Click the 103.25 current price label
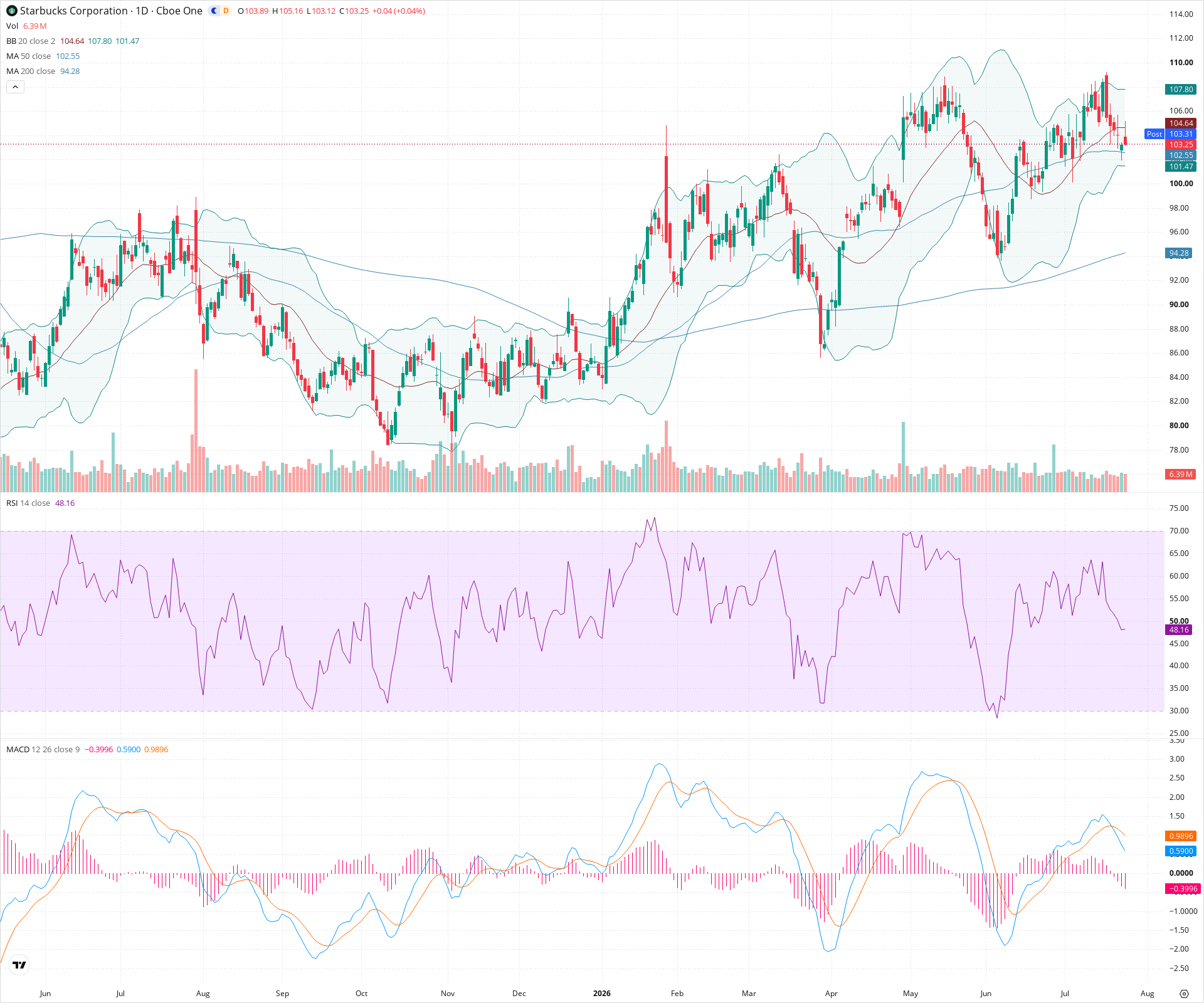1204x1003 pixels. 1181,145
